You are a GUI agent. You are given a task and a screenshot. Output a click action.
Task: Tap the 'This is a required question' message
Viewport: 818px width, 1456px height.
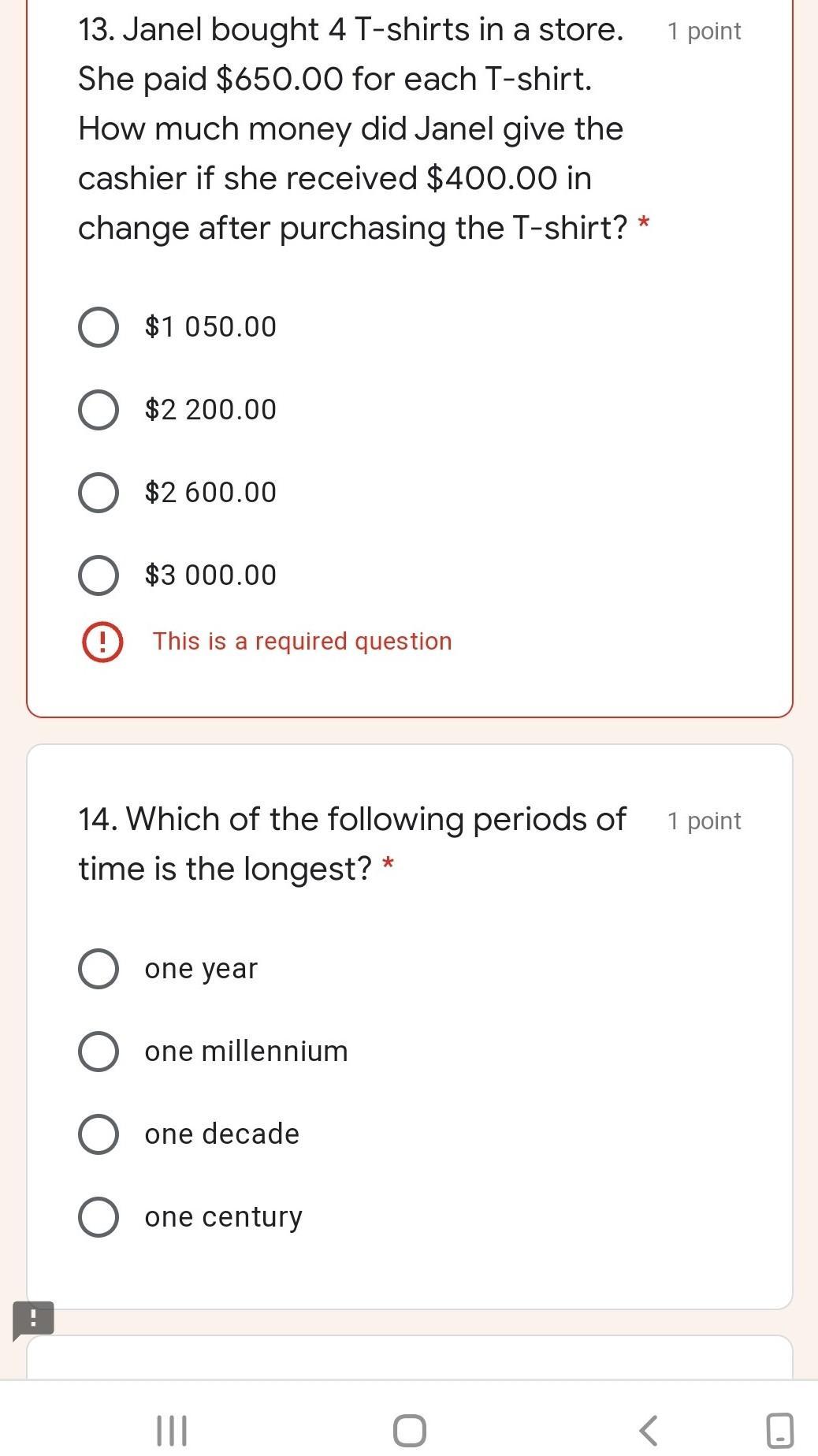302,642
